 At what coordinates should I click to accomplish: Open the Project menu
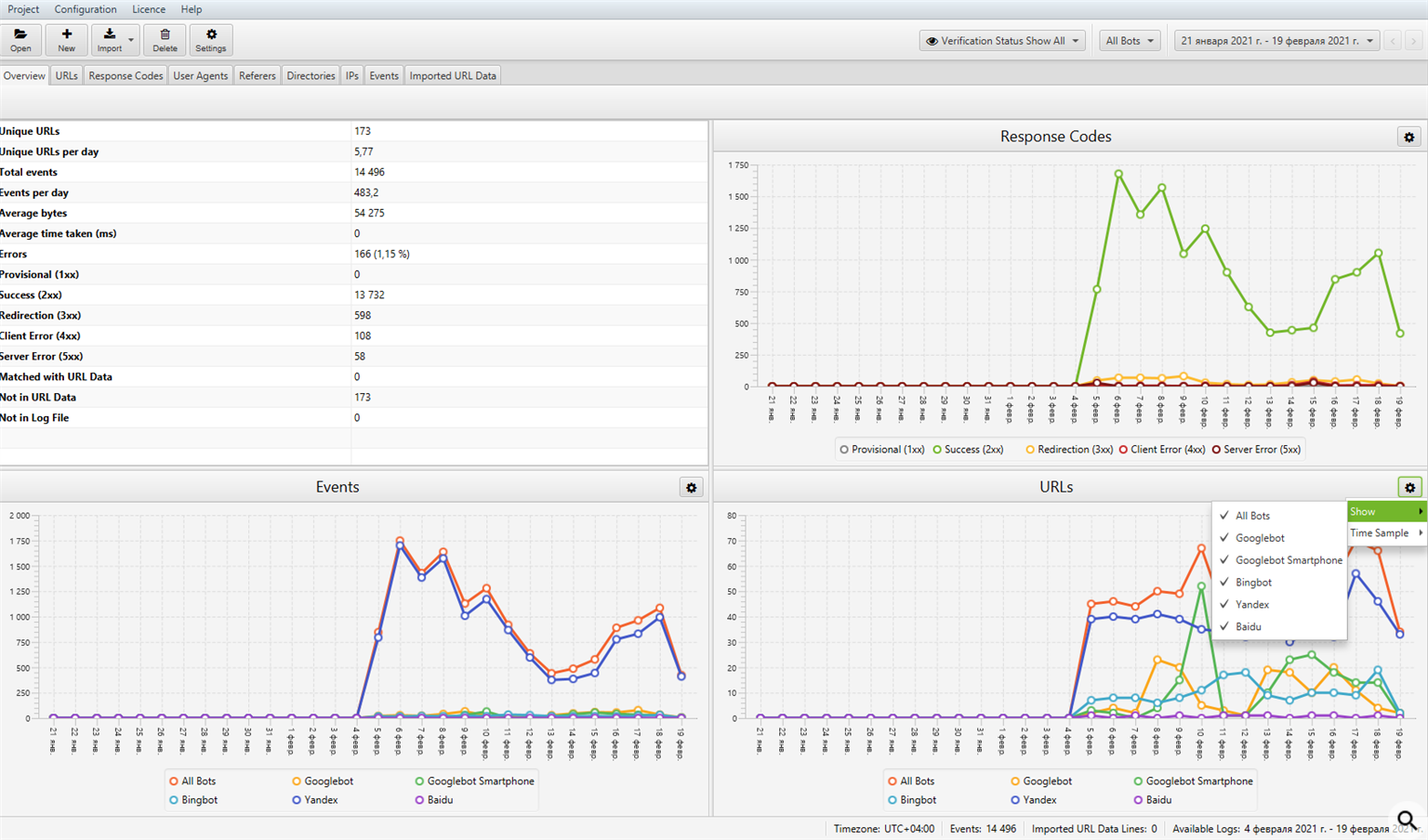click(x=23, y=9)
